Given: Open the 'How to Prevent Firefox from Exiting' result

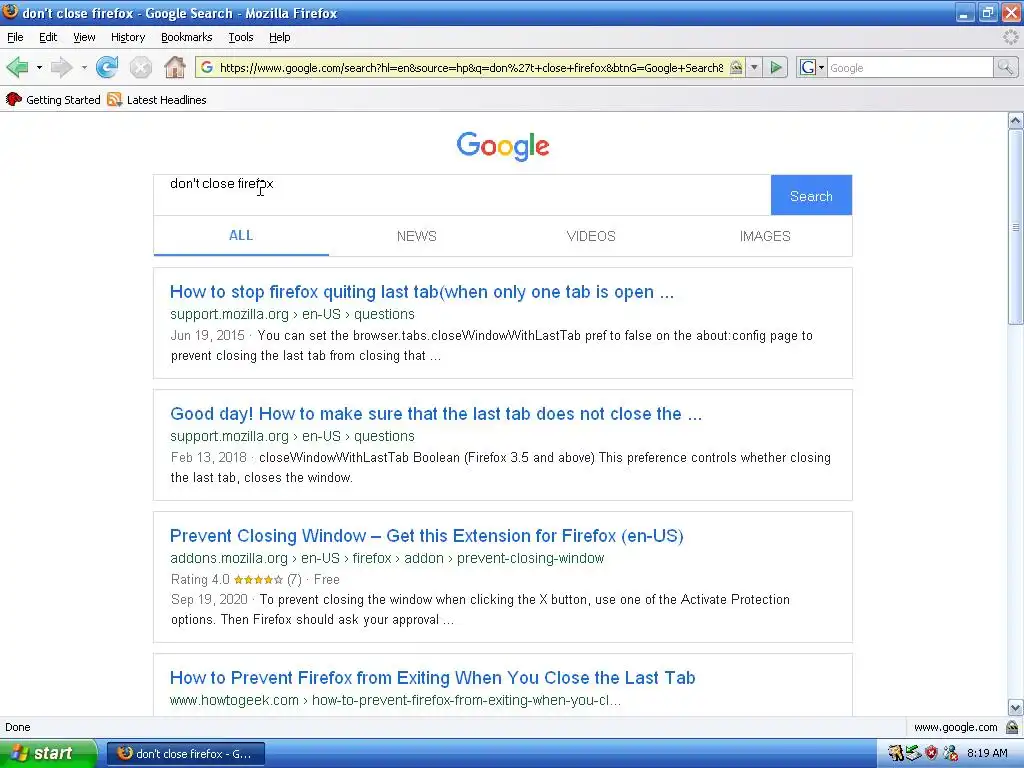Looking at the screenshot, I should click(432, 678).
